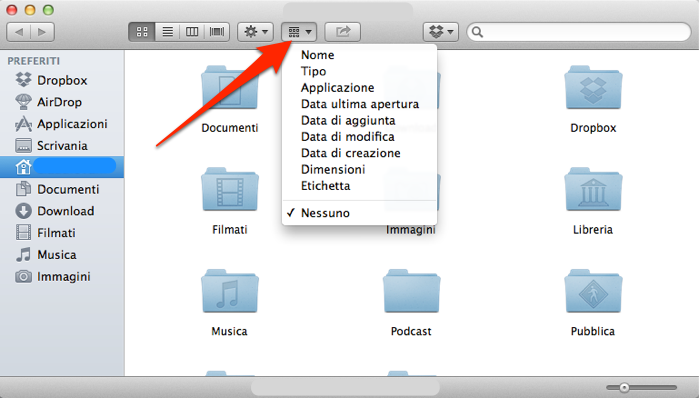Arrange by Data di modifica
Viewport: 699px width, 398px height.
pyautogui.click(x=359, y=136)
